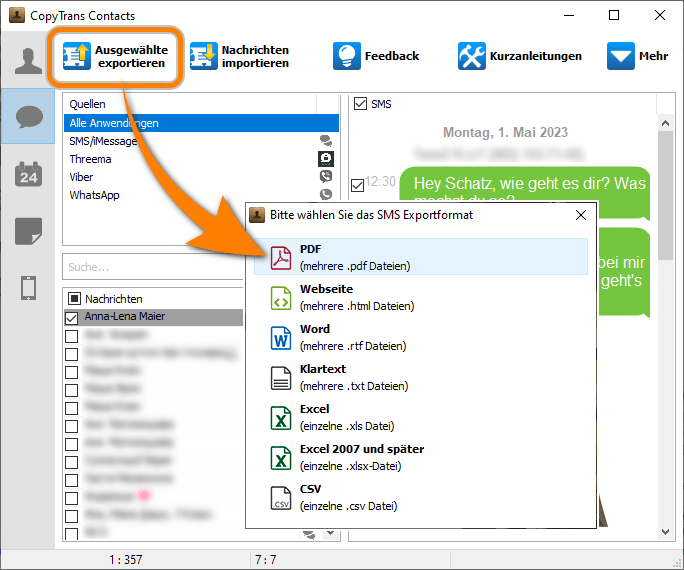Choose PDF export format
The height and width of the screenshot is (570, 684).
[x=421, y=257]
